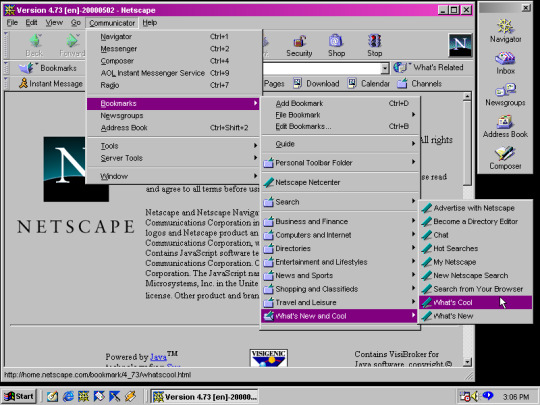Expand Business and Finance bookmarks folder
The width and height of the screenshot is (540, 405).
340,221
